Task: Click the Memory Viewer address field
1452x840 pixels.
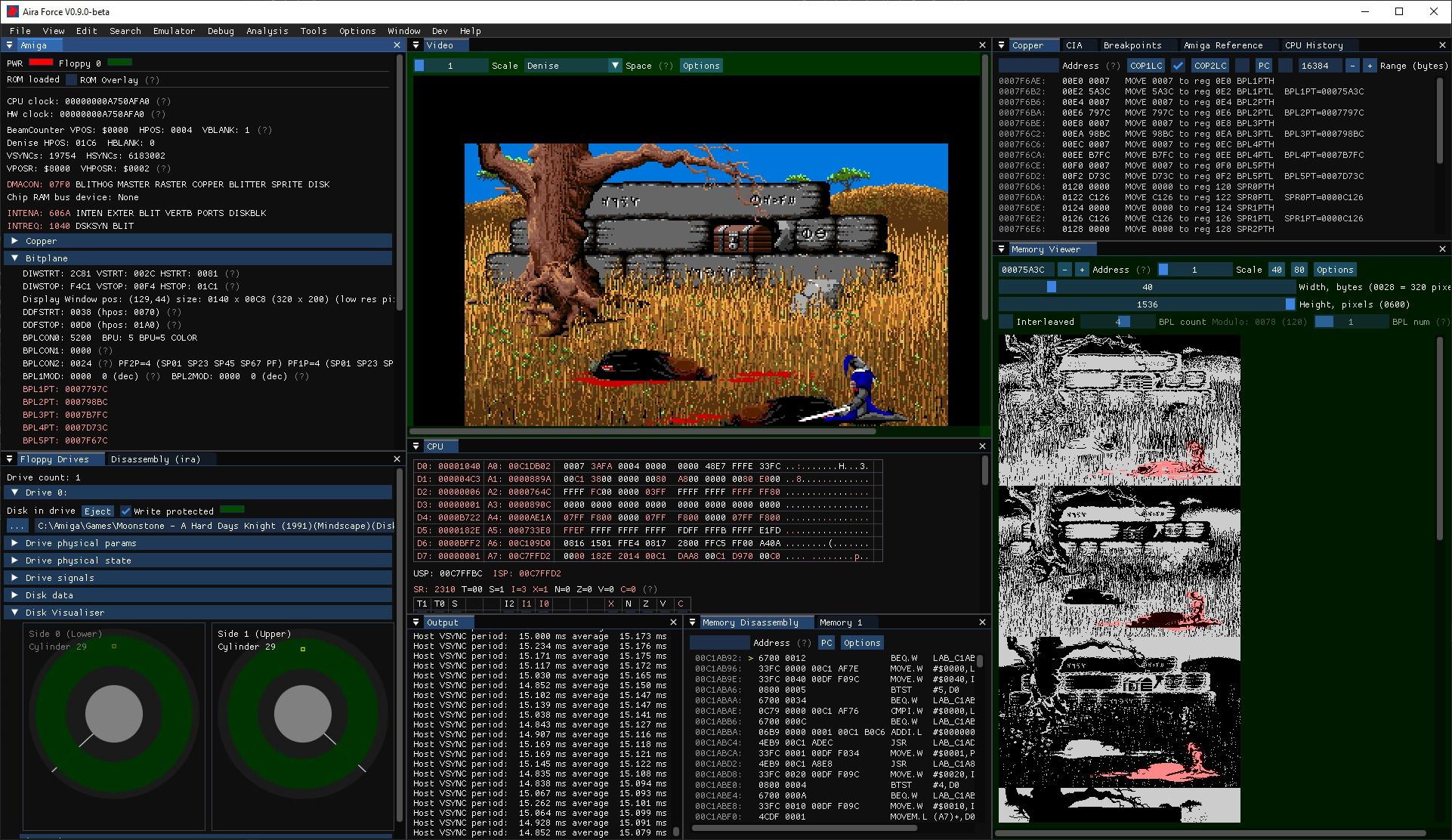Action: click(x=1026, y=270)
